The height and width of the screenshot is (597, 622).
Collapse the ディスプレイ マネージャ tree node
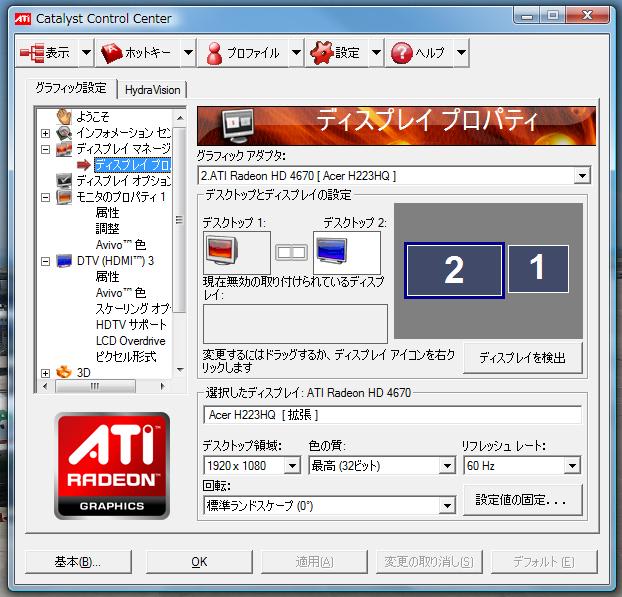point(46,150)
